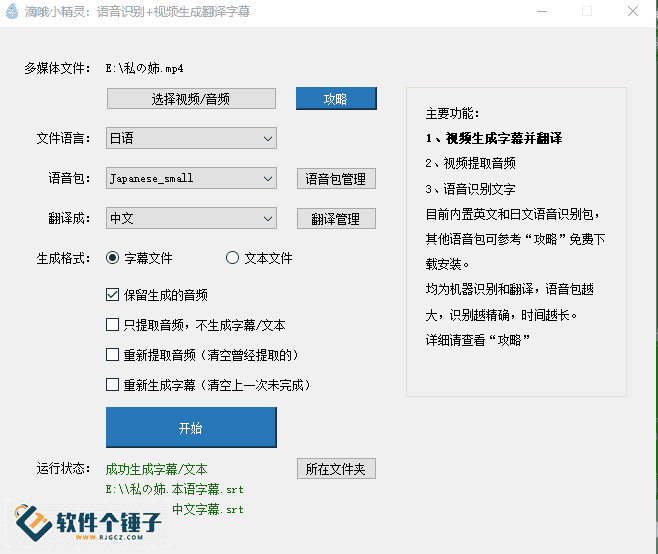Click the 语音包管理 button

[x=336, y=179]
